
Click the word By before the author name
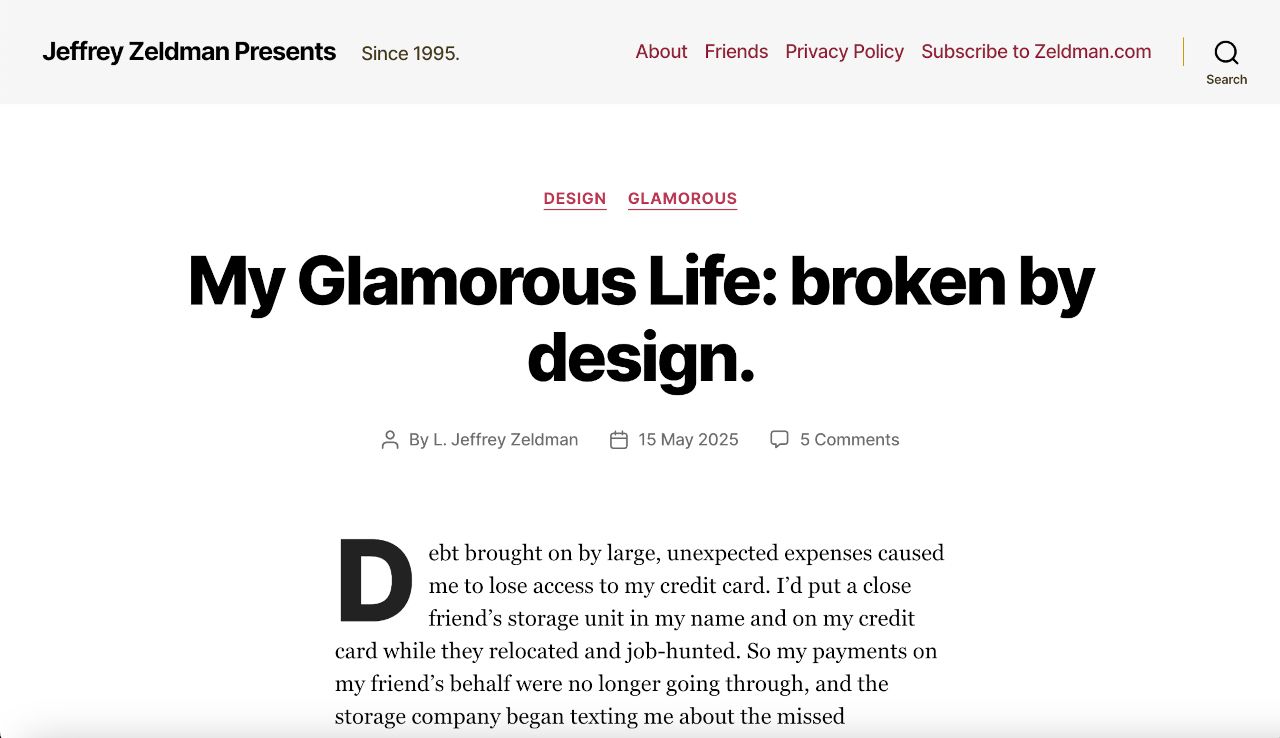click(418, 440)
